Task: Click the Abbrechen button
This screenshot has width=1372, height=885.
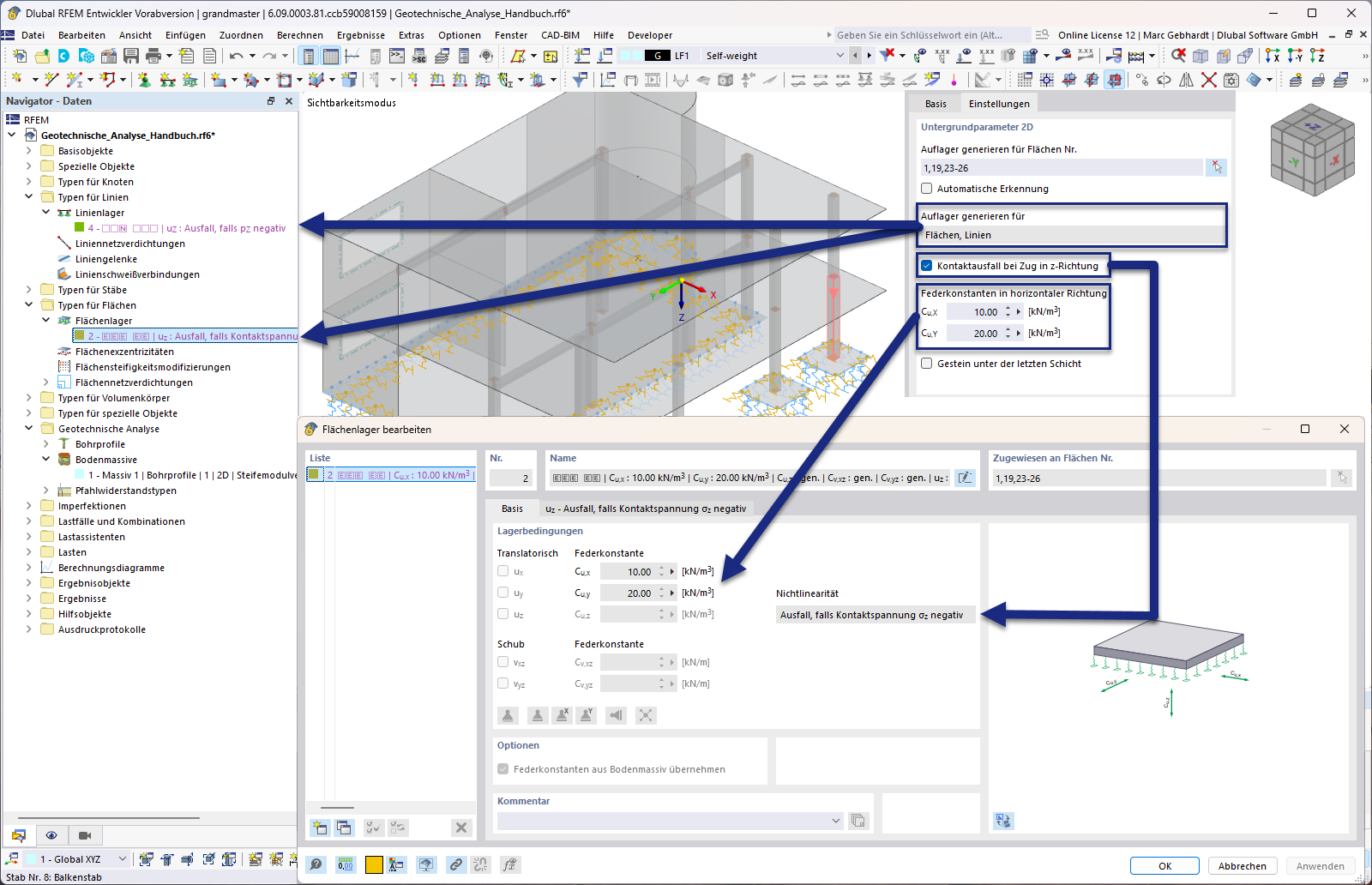Action: (1243, 865)
